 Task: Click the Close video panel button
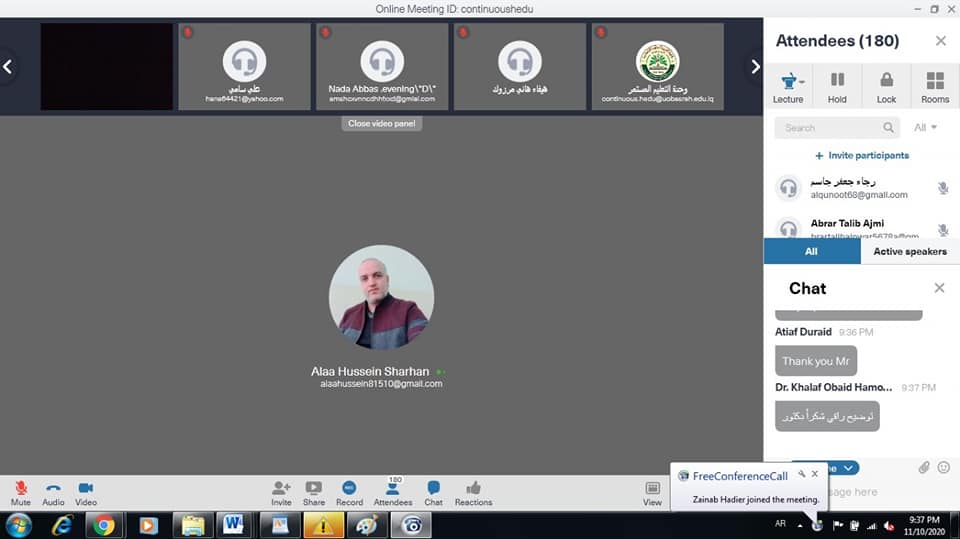pyautogui.click(x=381, y=124)
